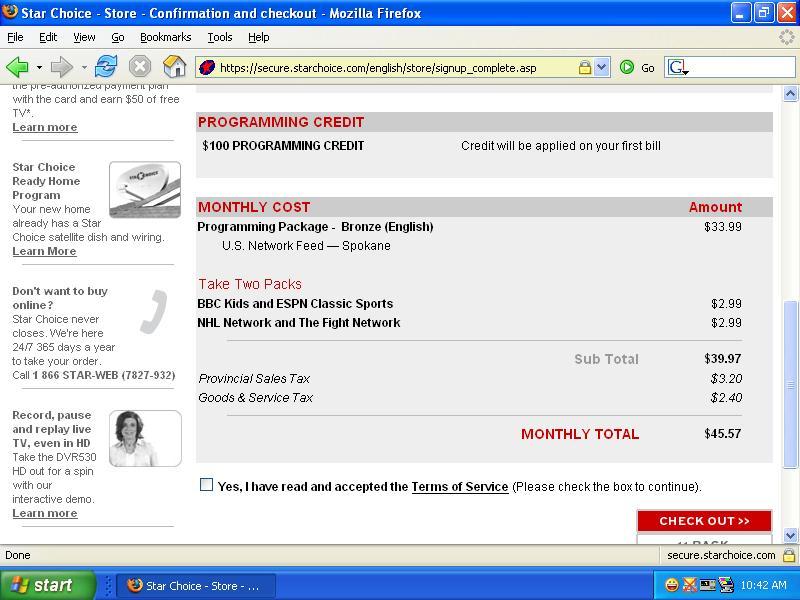Click the CHECK OUT button
Screen dimensions: 800x600
pos(704,521)
